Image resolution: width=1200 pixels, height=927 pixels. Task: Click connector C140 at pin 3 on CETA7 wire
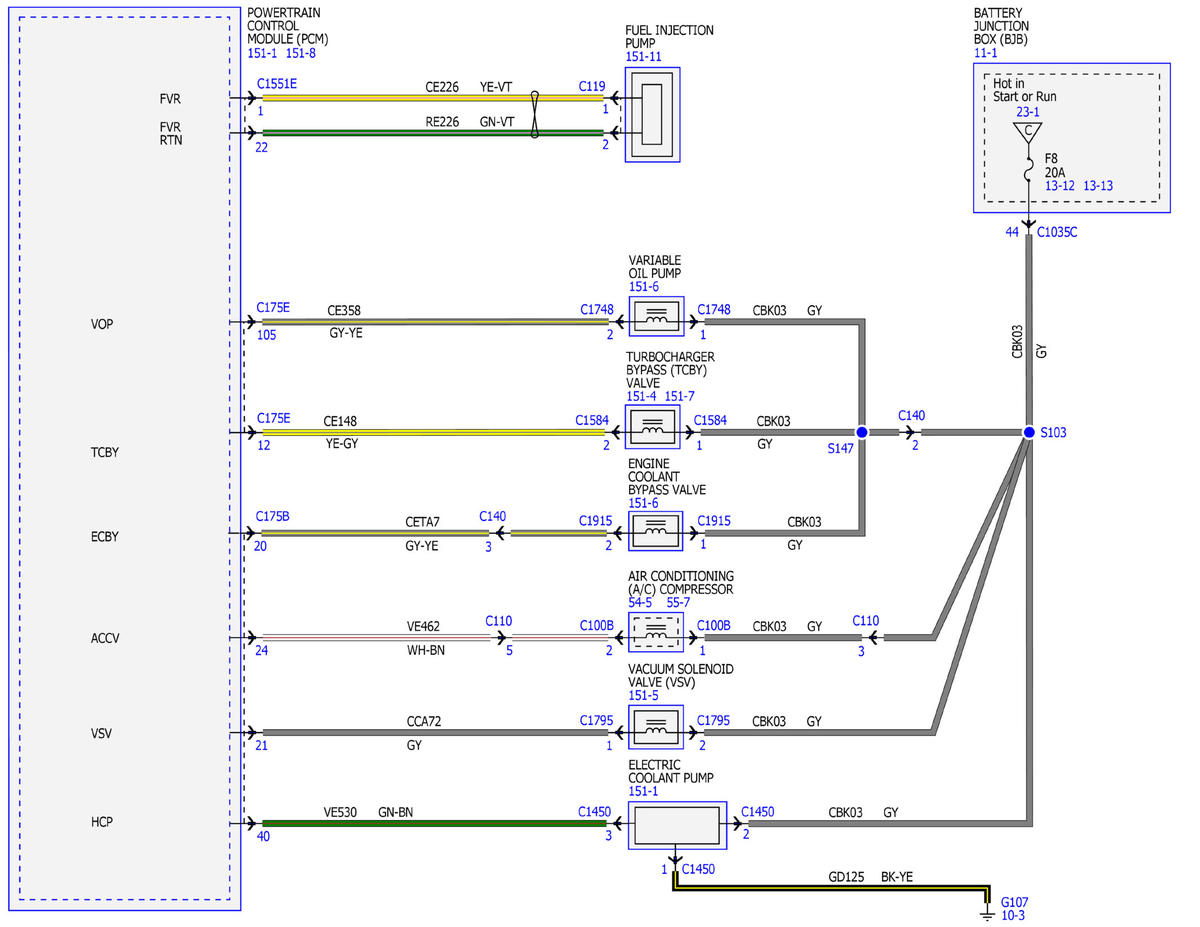coord(493,516)
